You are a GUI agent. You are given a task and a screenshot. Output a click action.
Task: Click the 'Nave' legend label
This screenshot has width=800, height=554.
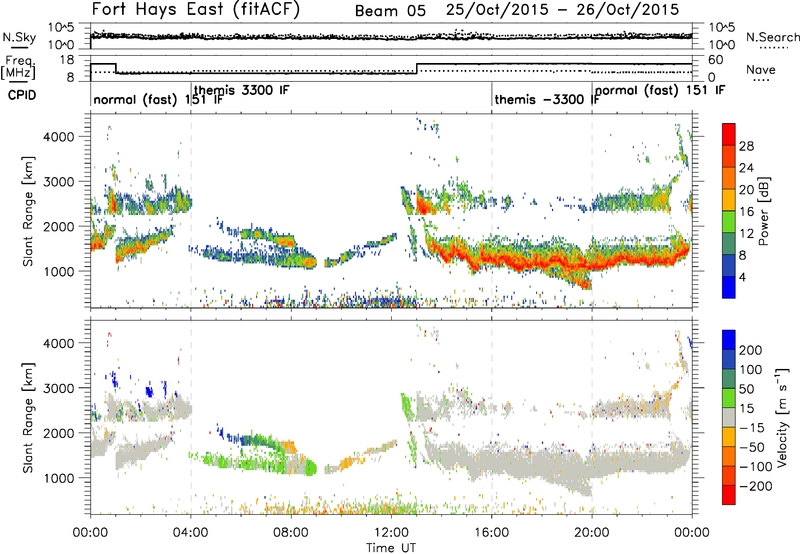[x=760, y=69]
